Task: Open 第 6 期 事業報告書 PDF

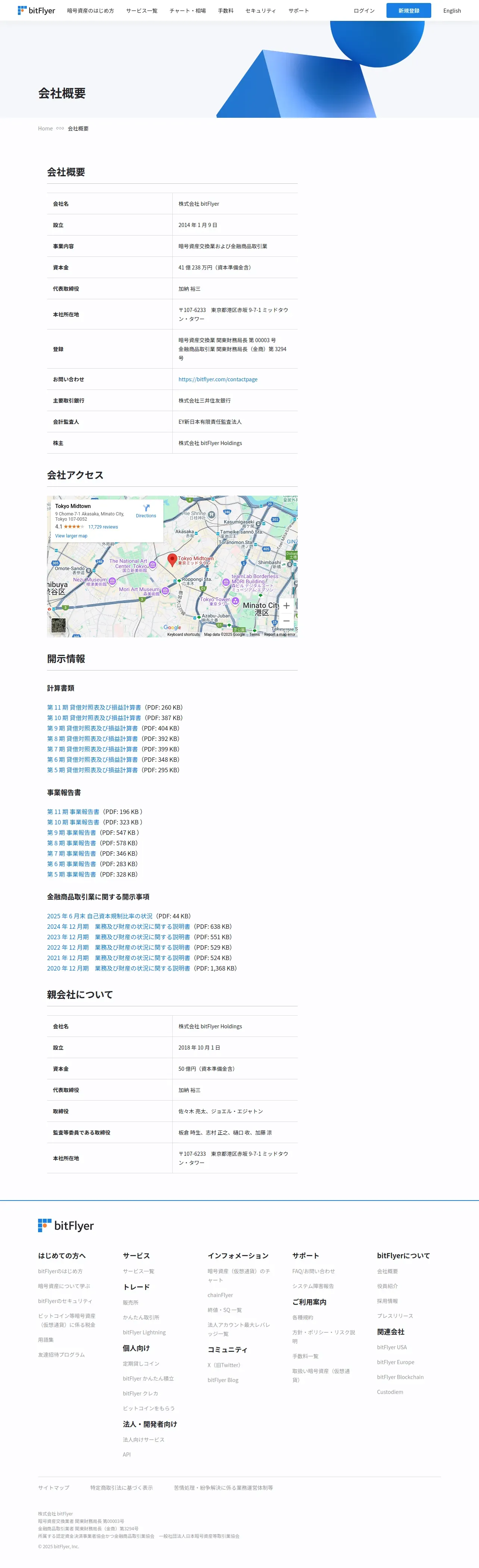Action: point(71,864)
